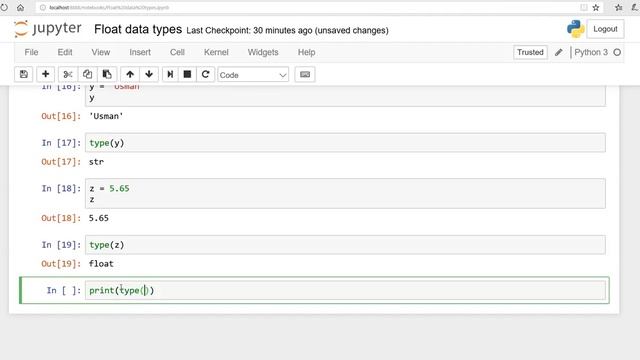The image size is (640, 360).
Task: Paste cells below icon
Action: (x=107, y=75)
